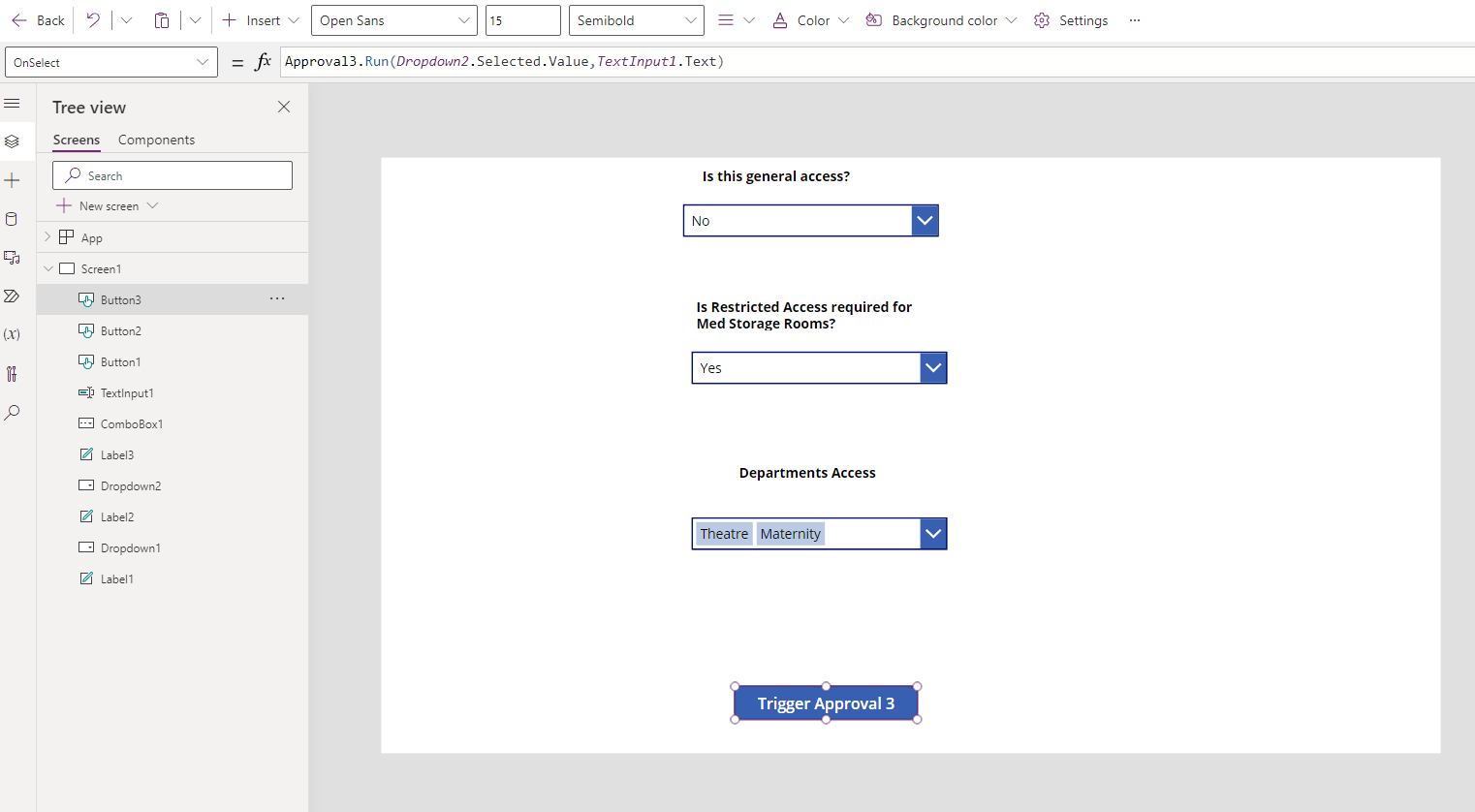This screenshot has height=812, width=1475.
Task: Select Dropdown2 in the tree
Action: click(131, 486)
